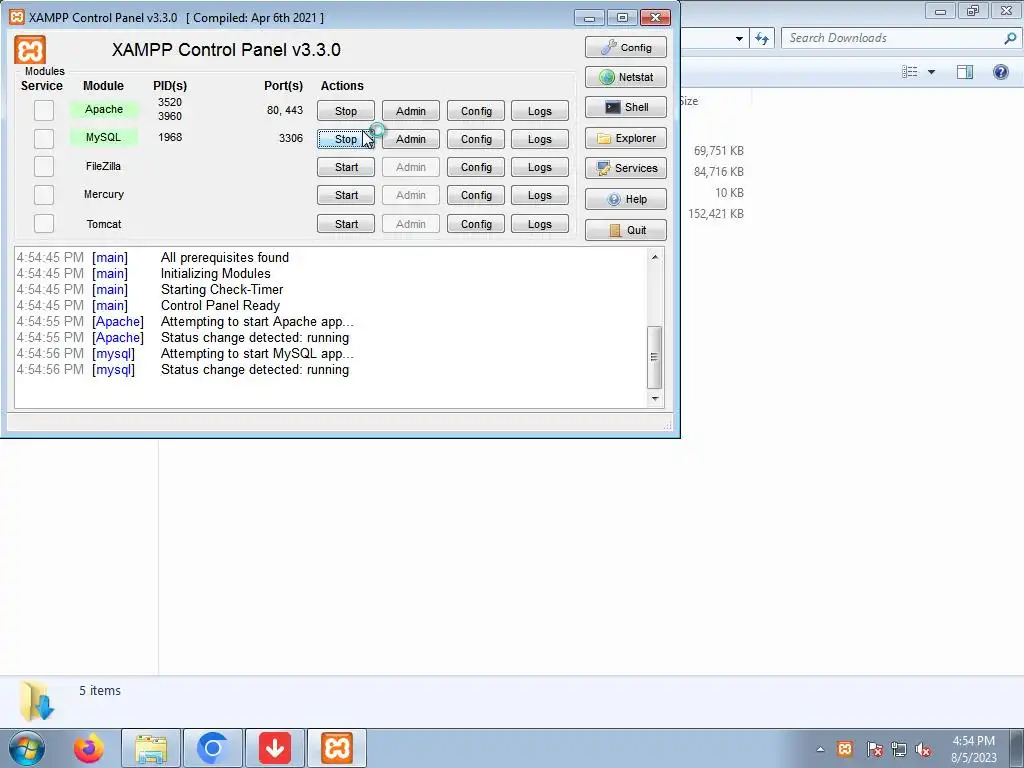This screenshot has height=768, width=1024.
Task: Launch the Shell terminal button
Action: coord(626,107)
